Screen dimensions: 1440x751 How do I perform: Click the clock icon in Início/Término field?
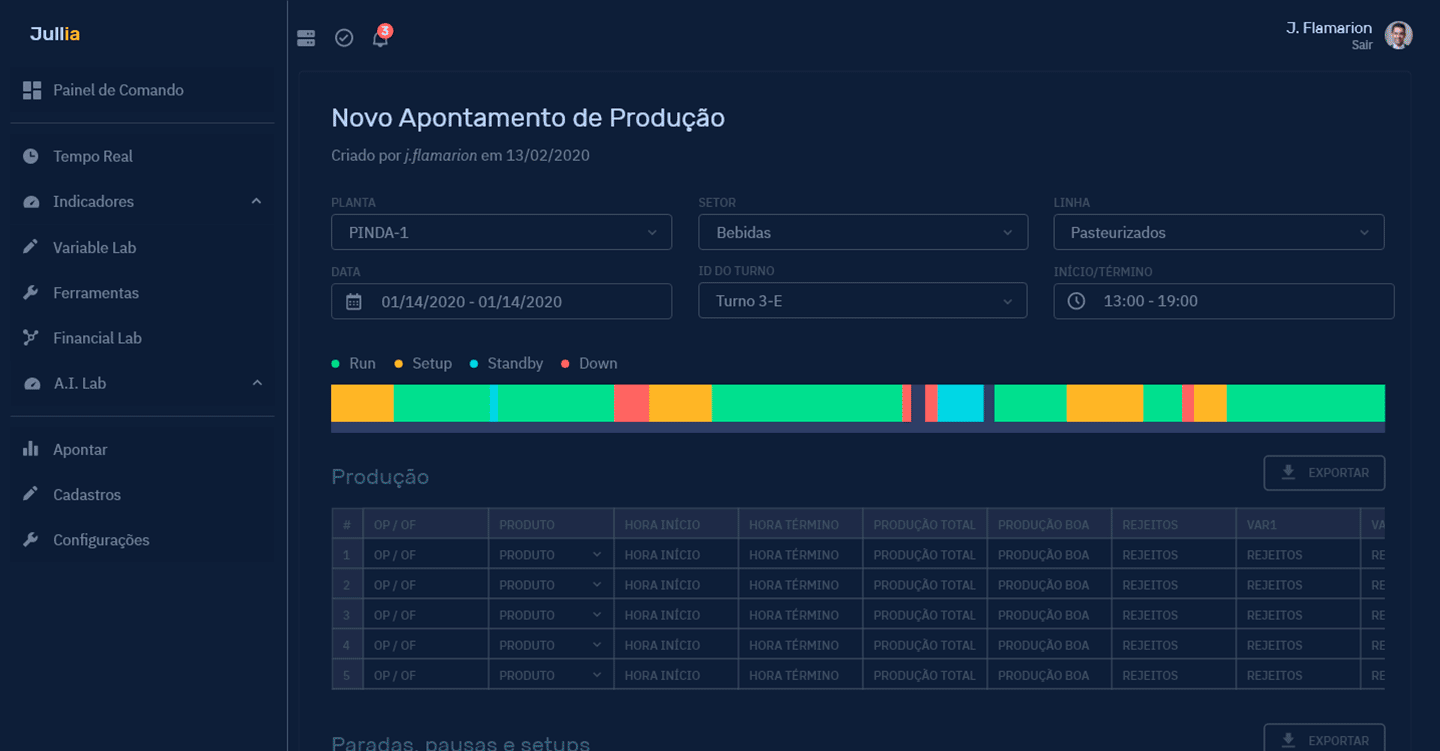tap(1076, 301)
